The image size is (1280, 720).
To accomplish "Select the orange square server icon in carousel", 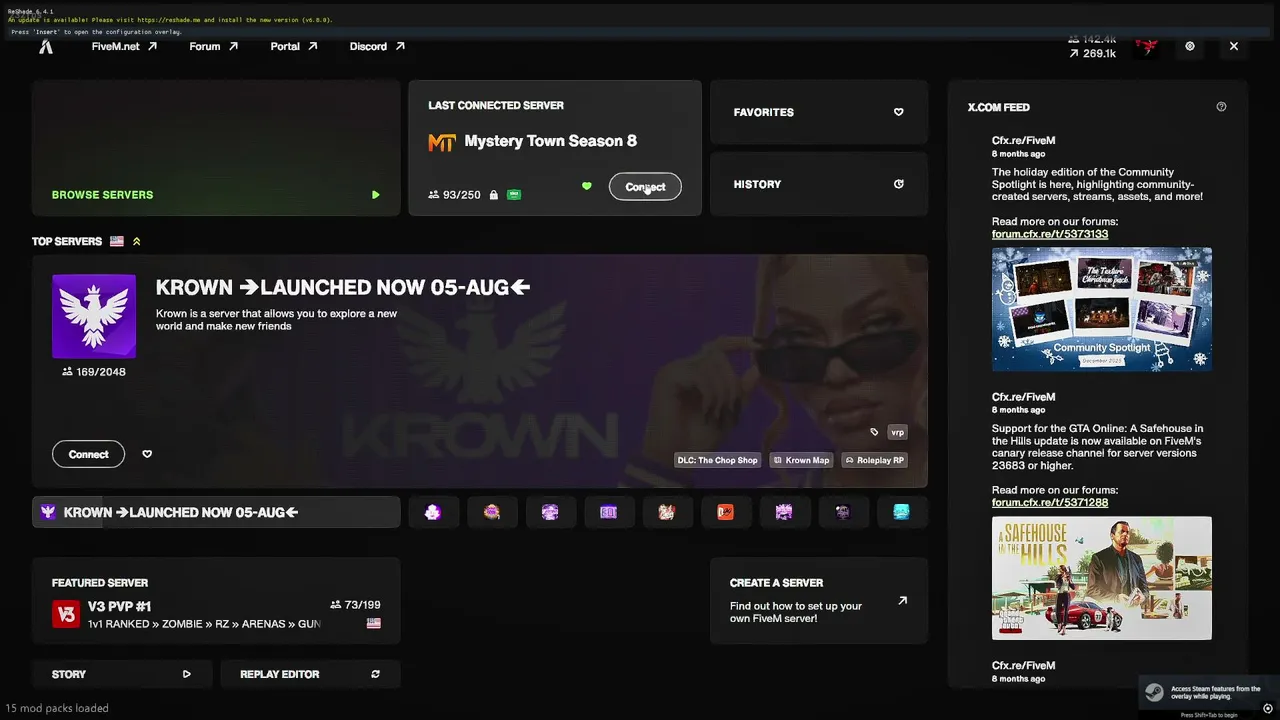I will coord(726,512).
